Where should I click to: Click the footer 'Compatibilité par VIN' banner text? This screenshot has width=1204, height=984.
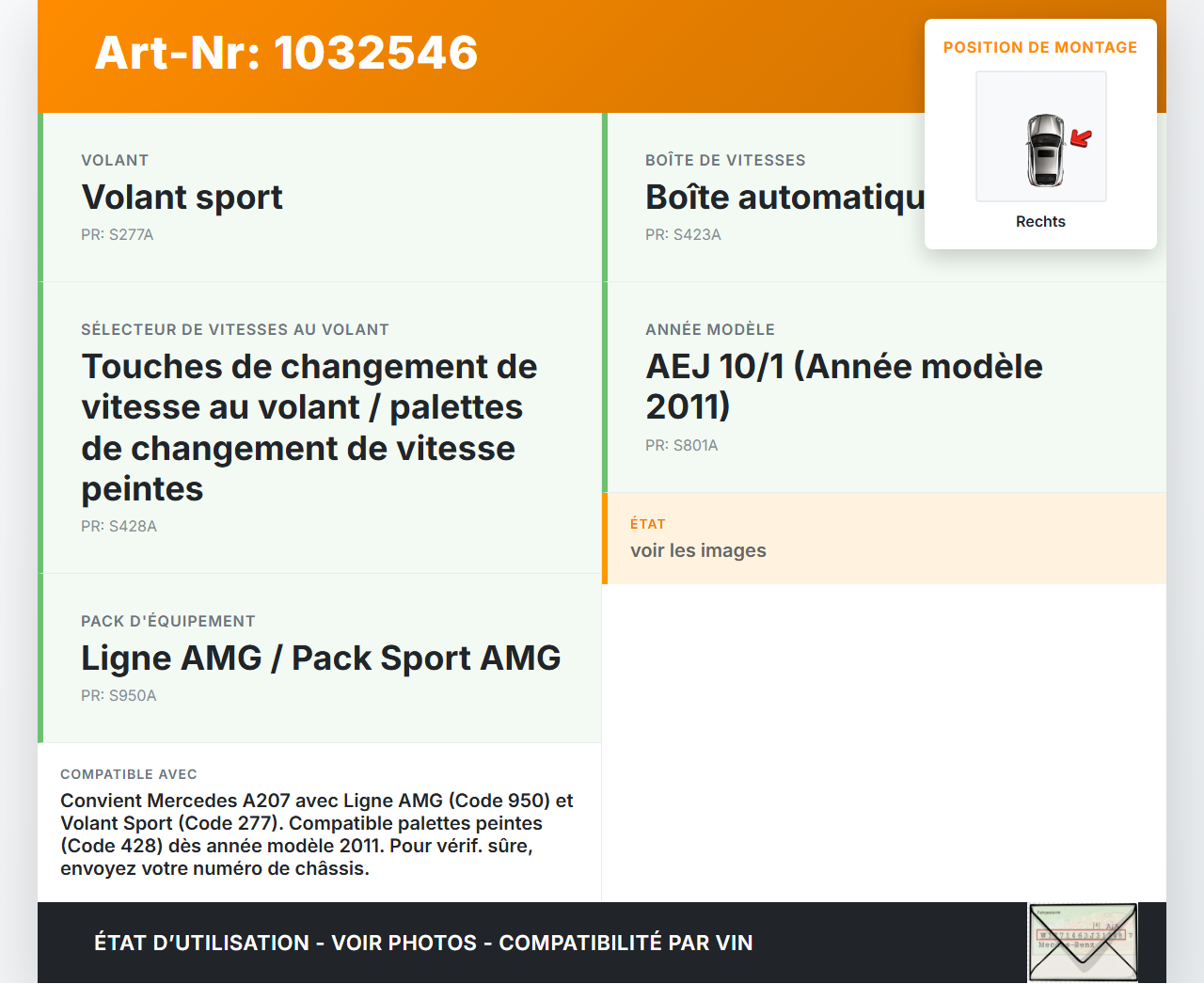click(x=626, y=943)
